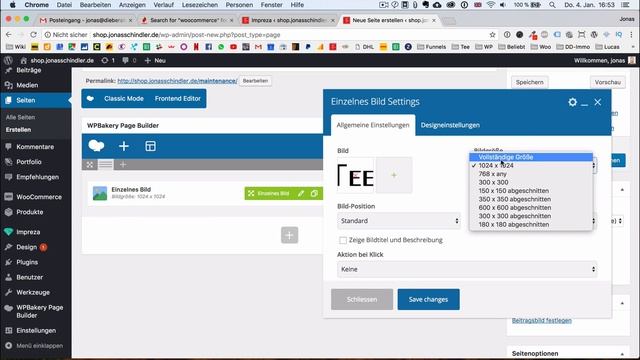The height and width of the screenshot is (360, 640).
Task: Choose 180 x 180 abgeschnitten option
Action: [531, 224]
